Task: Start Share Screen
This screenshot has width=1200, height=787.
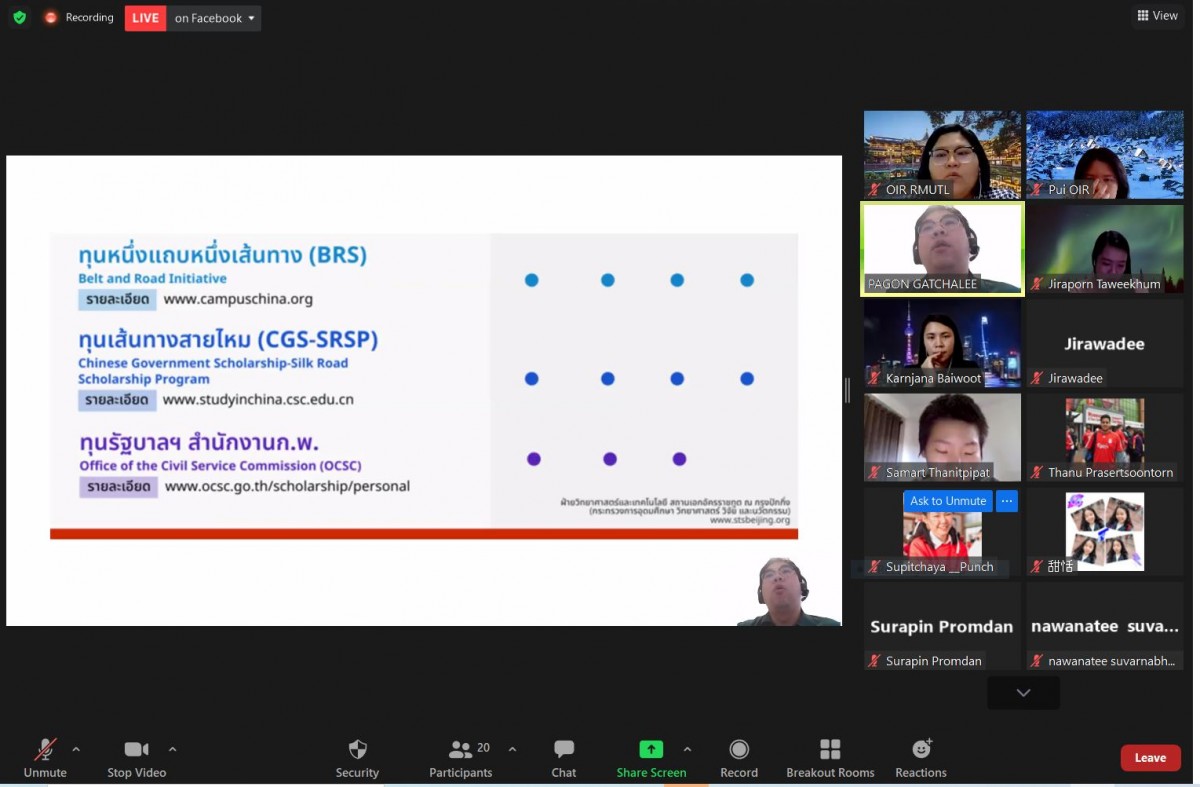Action: [651, 758]
